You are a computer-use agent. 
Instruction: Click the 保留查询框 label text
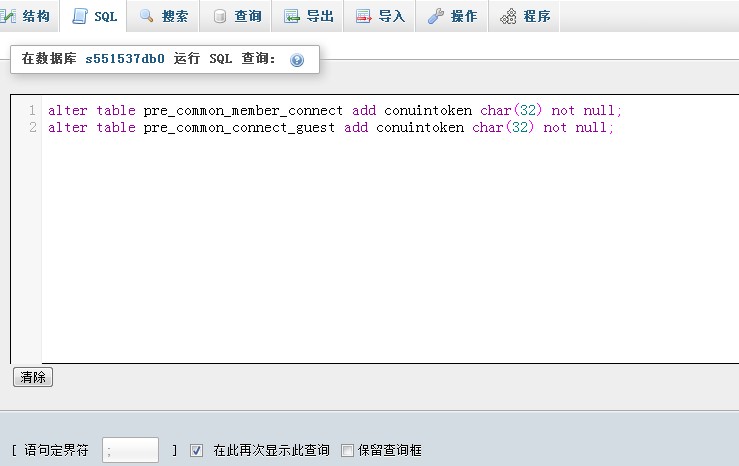(x=389, y=450)
